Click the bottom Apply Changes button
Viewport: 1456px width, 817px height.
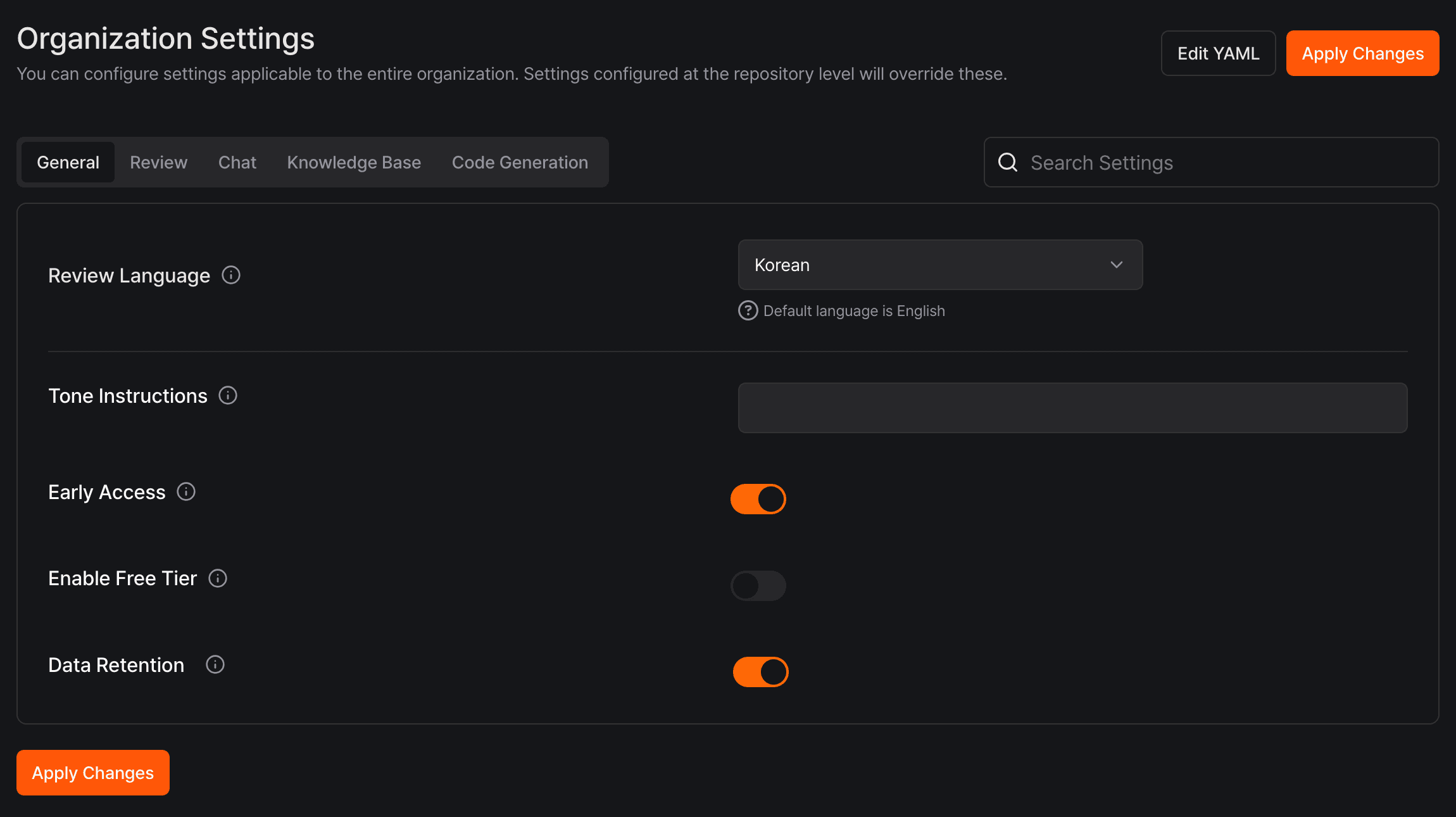click(93, 773)
